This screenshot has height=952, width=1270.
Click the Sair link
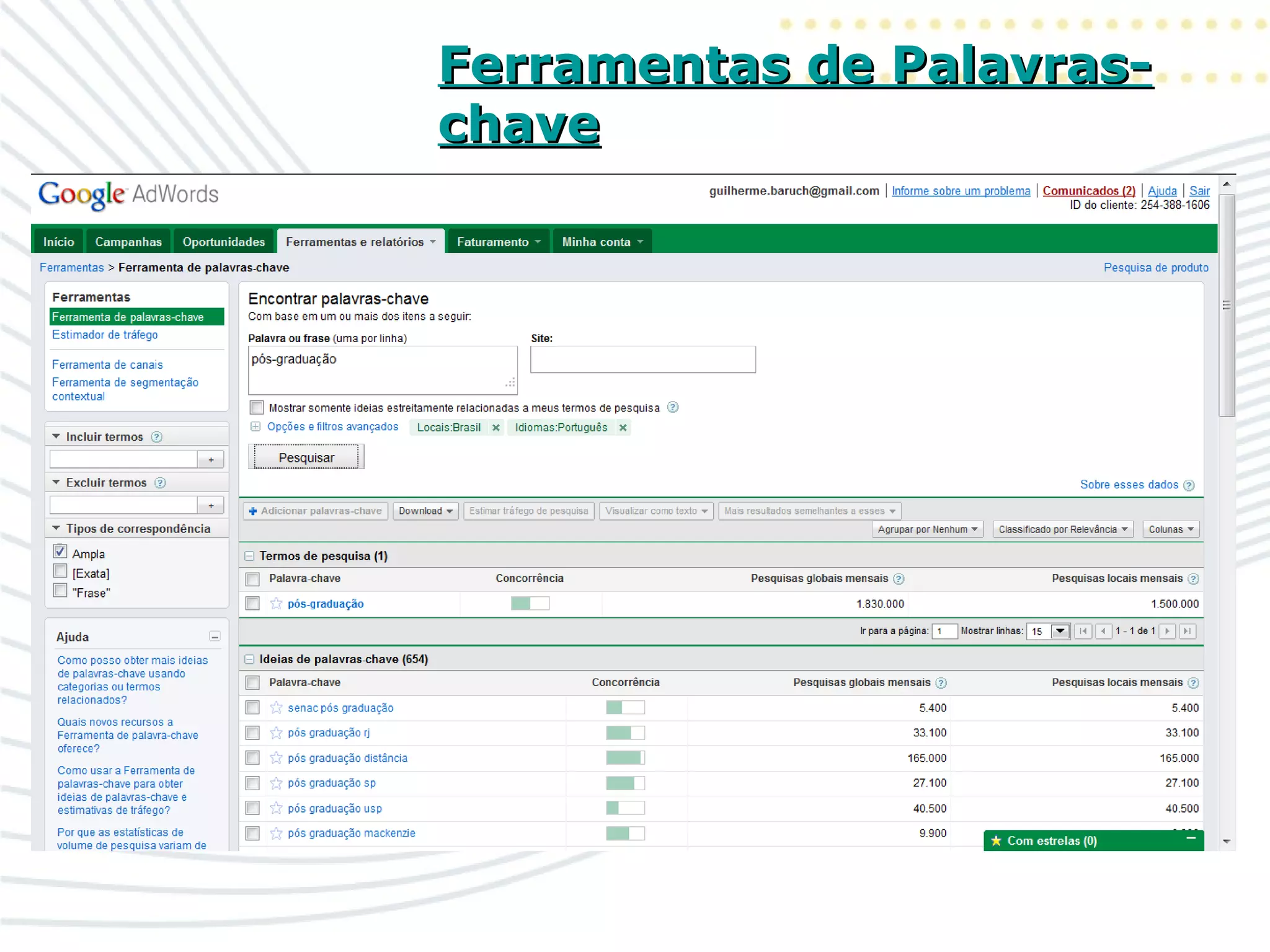(1199, 191)
